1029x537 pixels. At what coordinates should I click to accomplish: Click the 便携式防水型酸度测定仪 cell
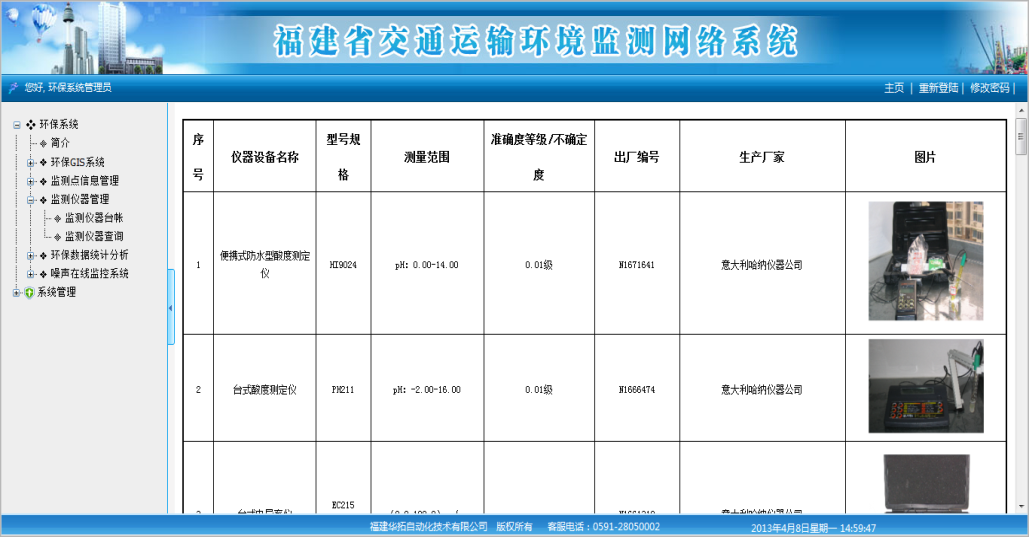(x=264, y=265)
